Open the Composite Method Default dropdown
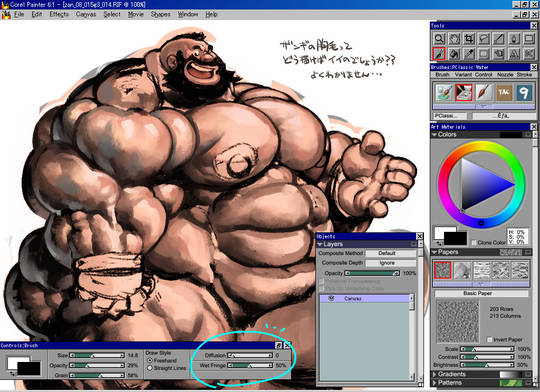Image resolution: width=540 pixels, height=392 pixels. (391, 253)
